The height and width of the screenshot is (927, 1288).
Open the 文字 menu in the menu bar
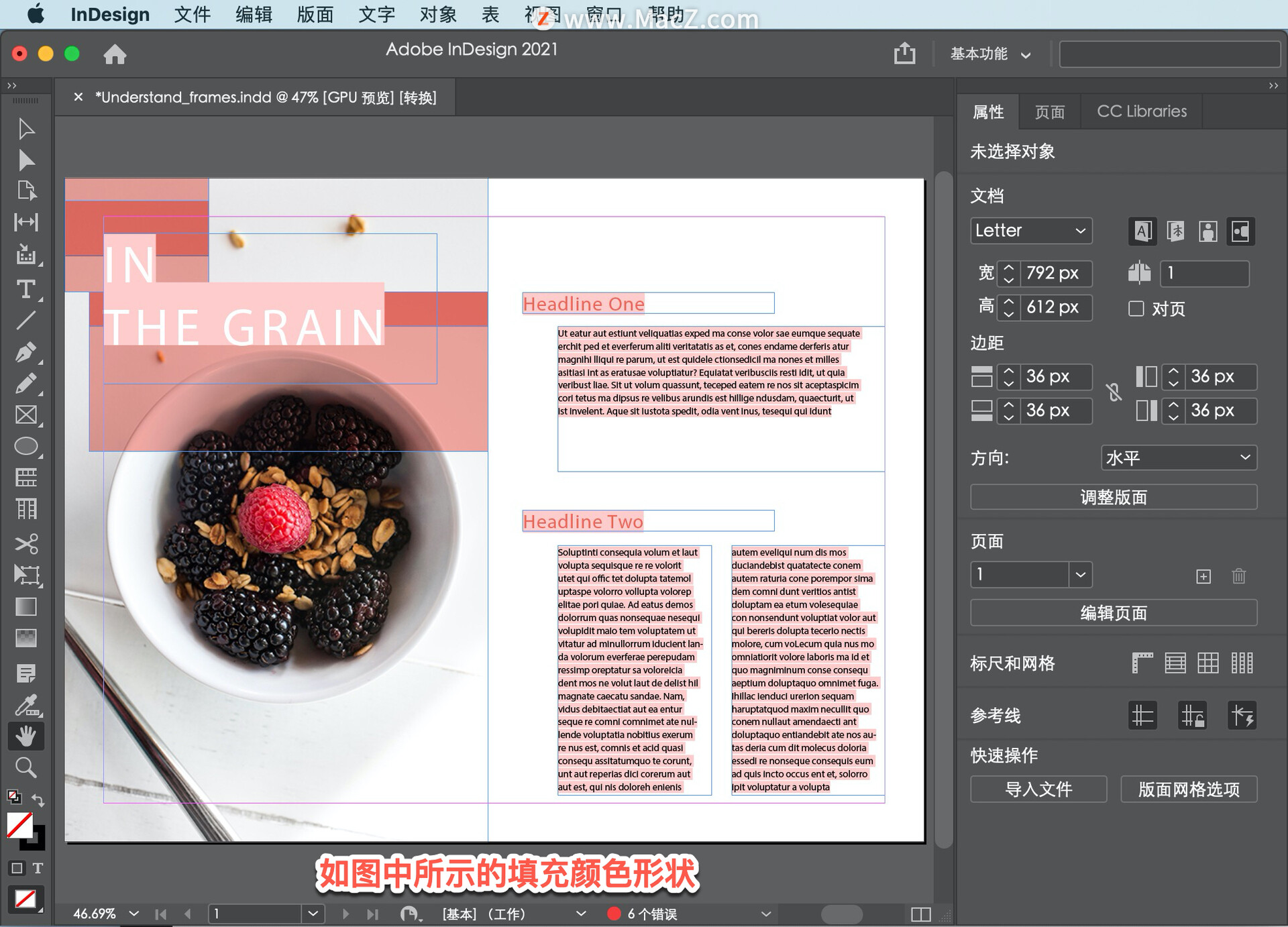(376, 14)
